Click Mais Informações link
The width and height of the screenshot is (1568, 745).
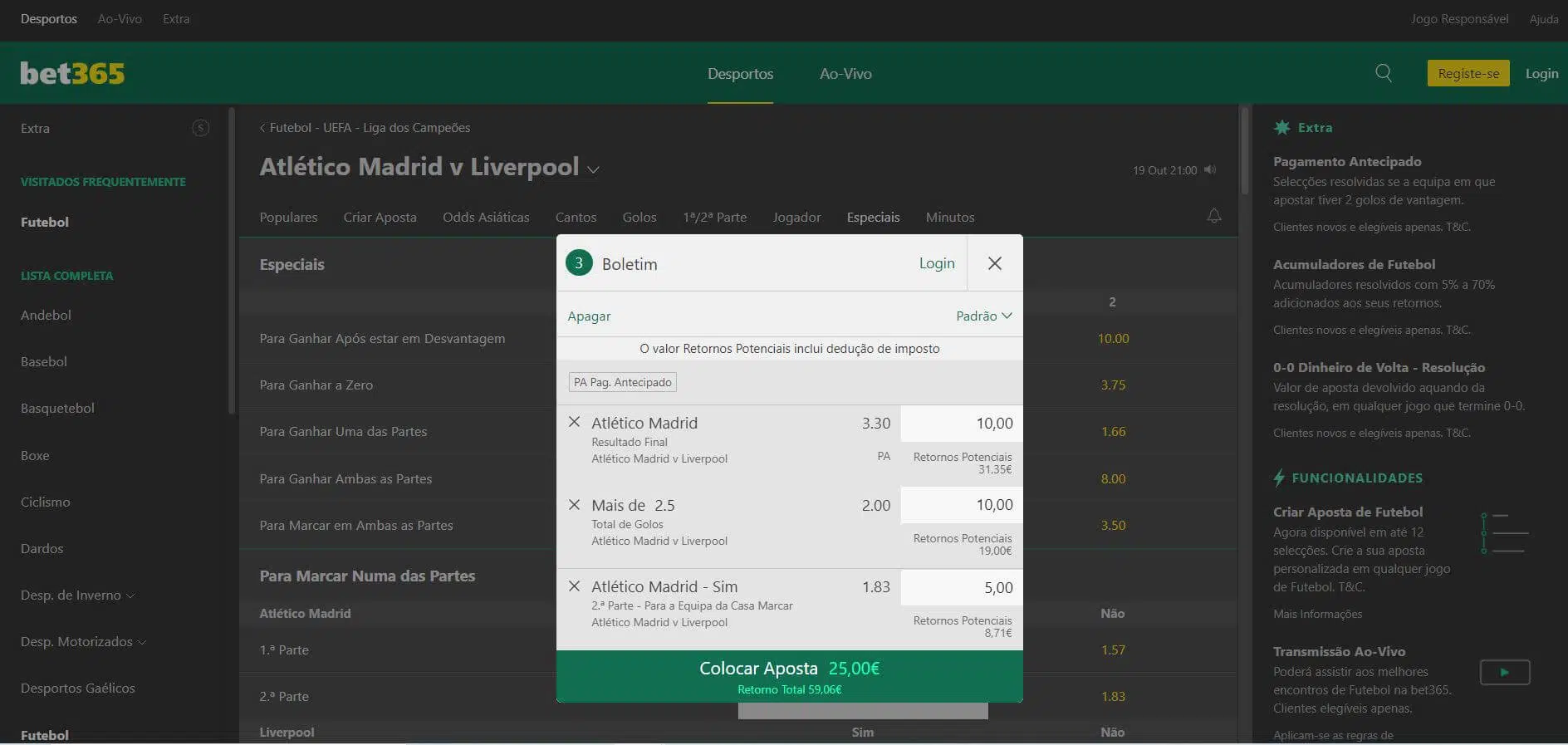1317,614
